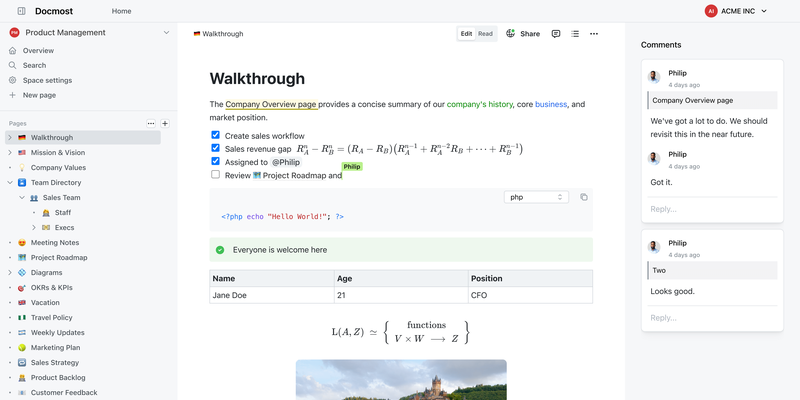Image resolution: width=800 pixels, height=400 pixels.
Task: Open Product Backlog page in sidebar
Action: [58, 378]
